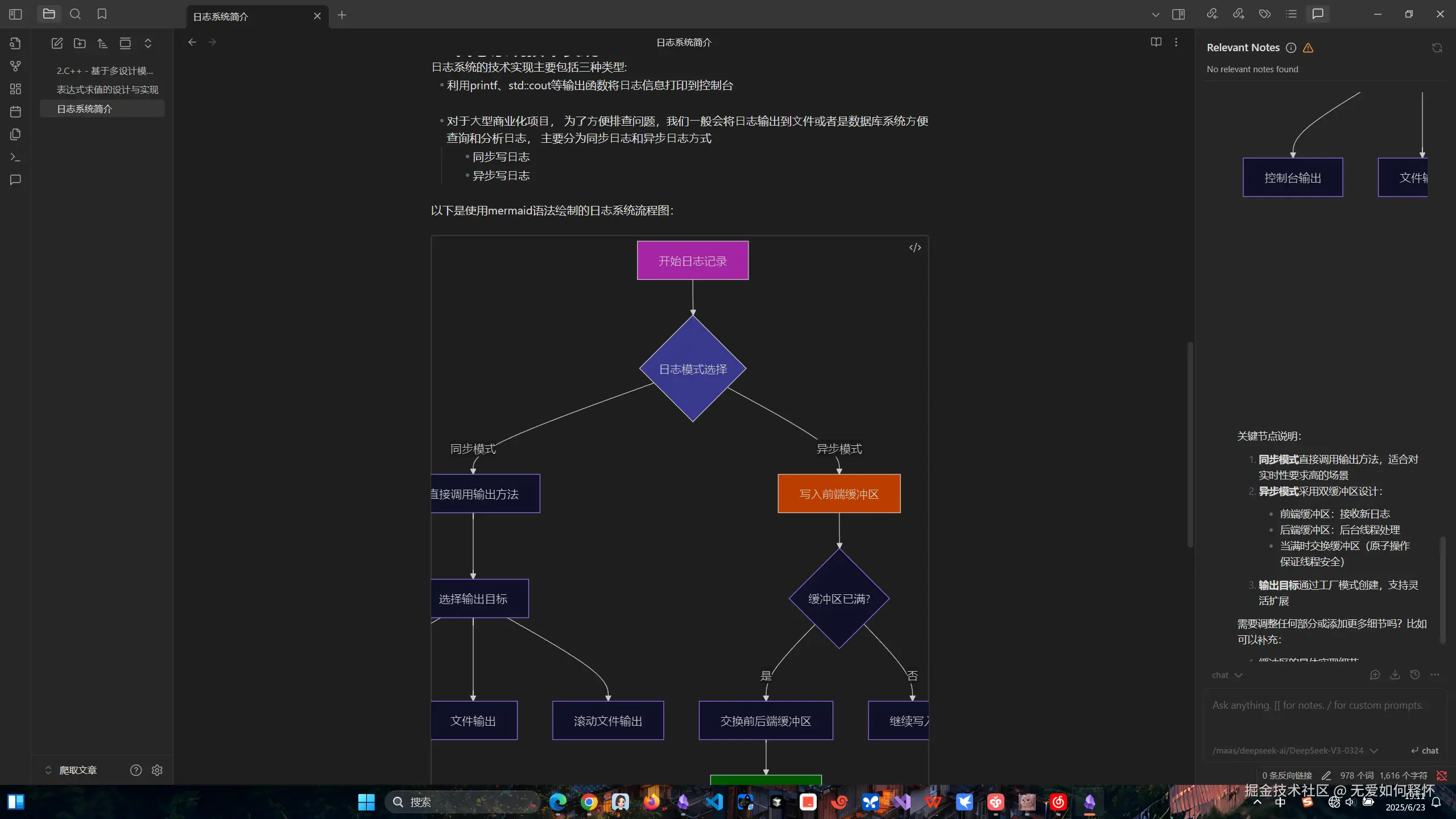Open the 爬取文章 vault switcher

[x=71, y=770]
